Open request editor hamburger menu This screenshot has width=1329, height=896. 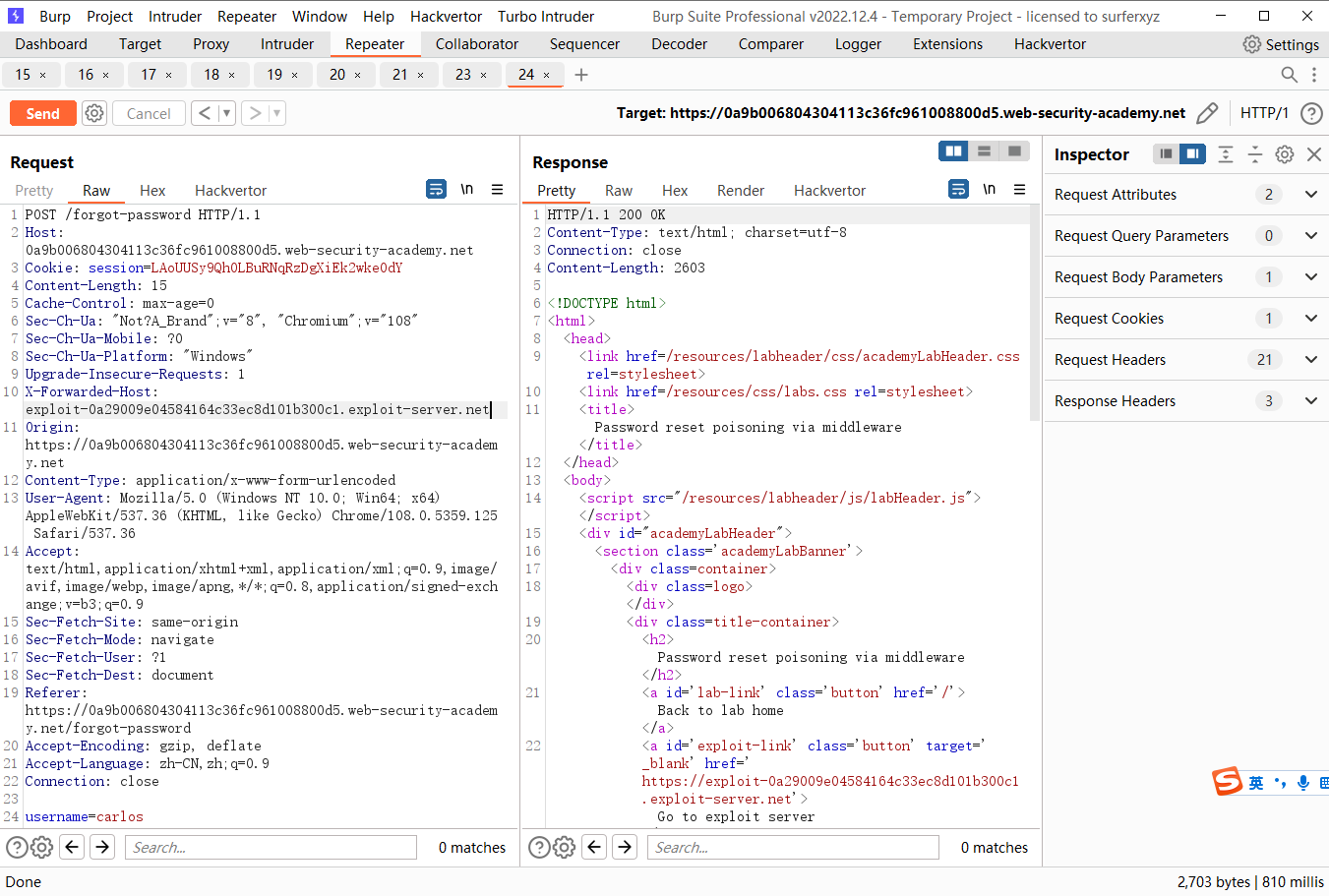(x=498, y=189)
